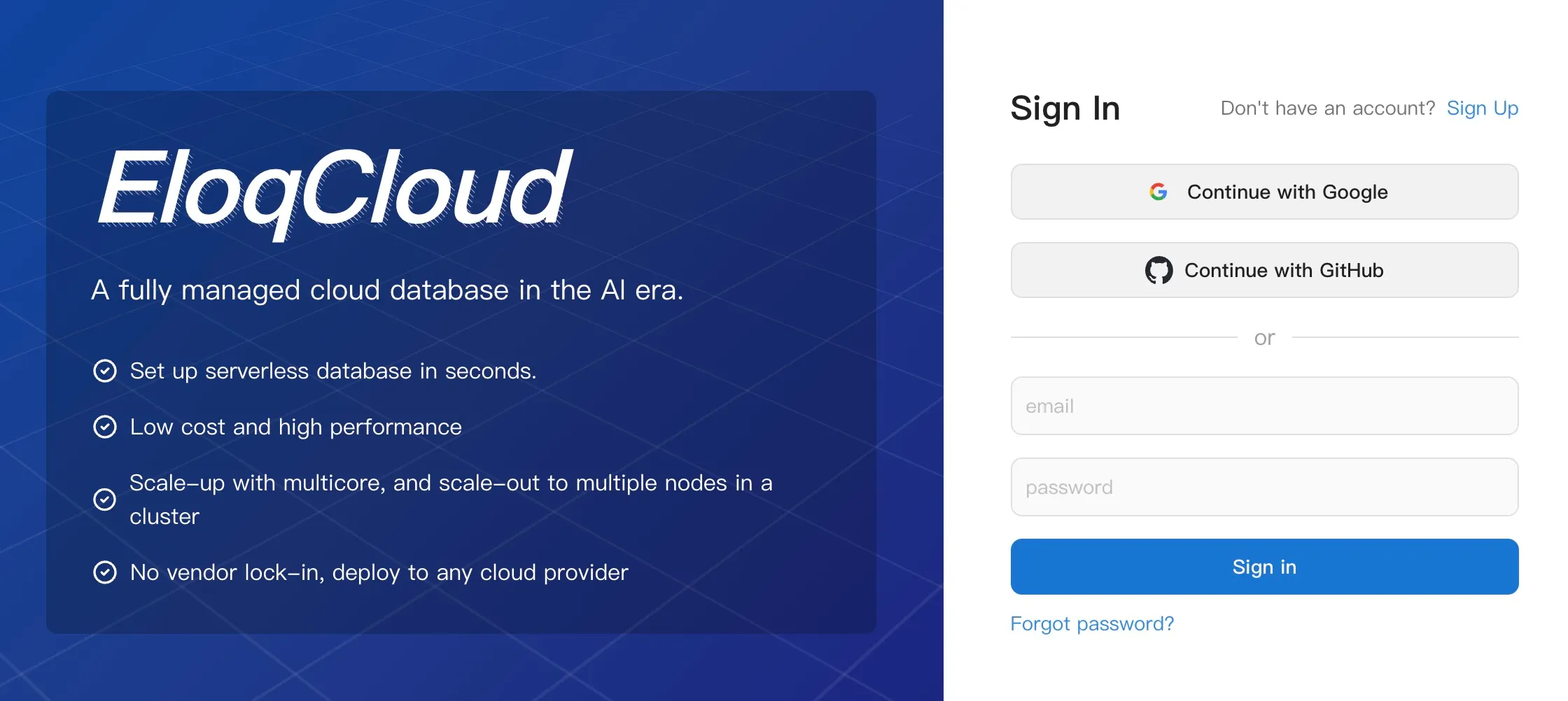Open the Sign Up page
Image resolution: width=1568 pixels, height=701 pixels.
(1483, 108)
